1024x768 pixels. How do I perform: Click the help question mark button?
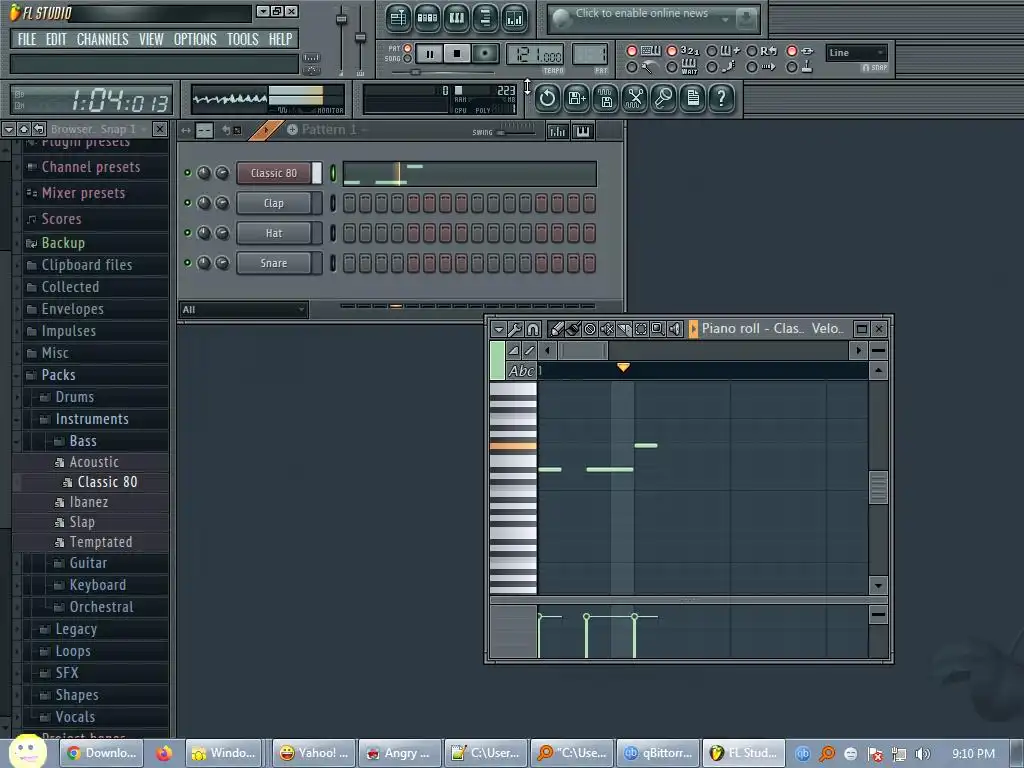pyautogui.click(x=722, y=99)
